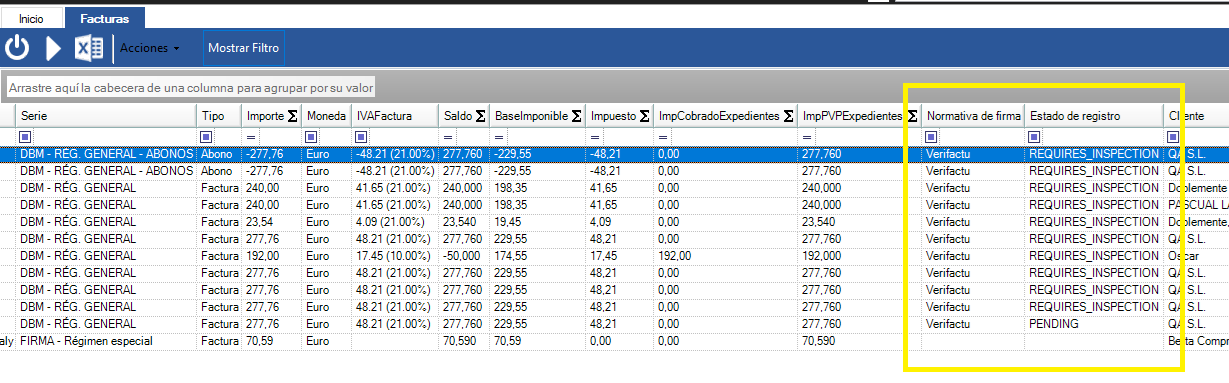1229x383 pixels.
Task: Open equals filter operator under Saldo column
Action: tap(449, 137)
